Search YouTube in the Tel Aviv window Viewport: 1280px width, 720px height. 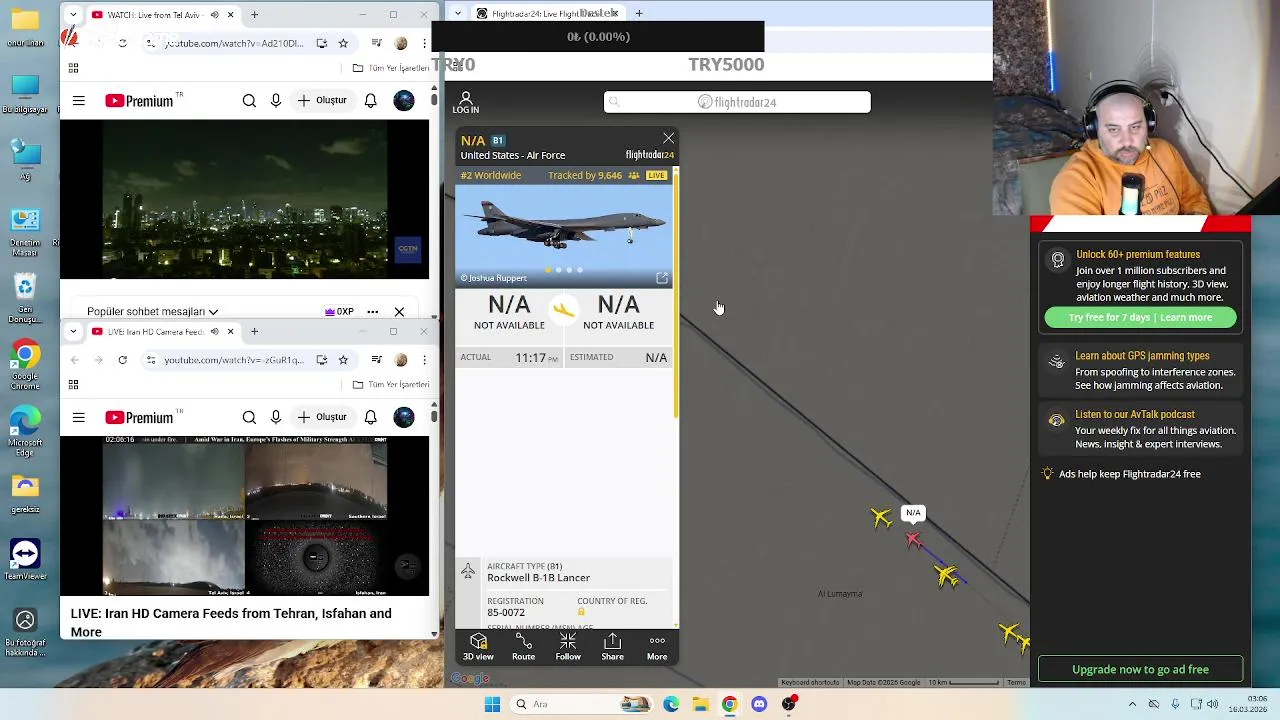[x=249, y=101]
